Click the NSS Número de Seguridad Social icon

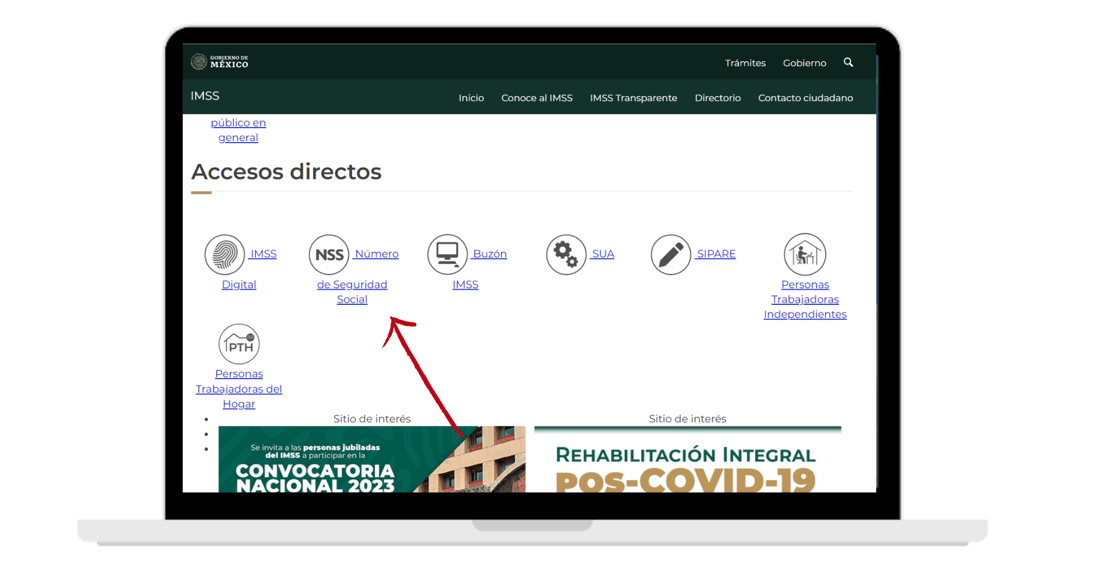click(329, 255)
